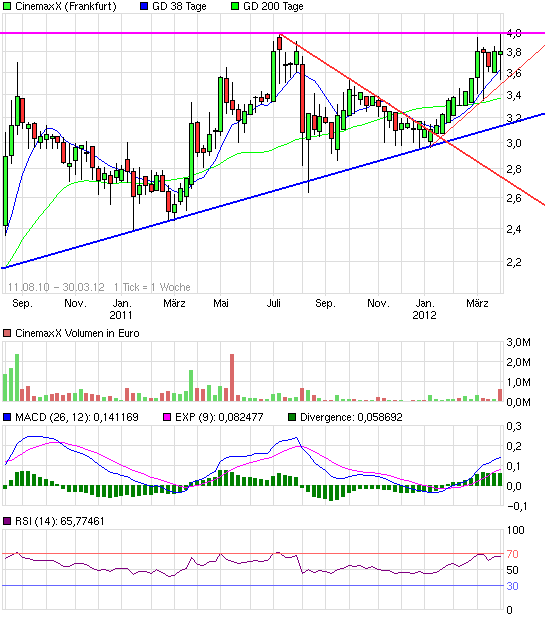Click the purple RSI (14) legend swatch
Viewport: 545px width, 618px height.
tap(7, 521)
